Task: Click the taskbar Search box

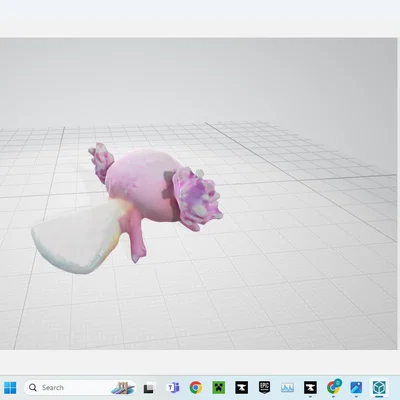Action: click(x=80, y=388)
